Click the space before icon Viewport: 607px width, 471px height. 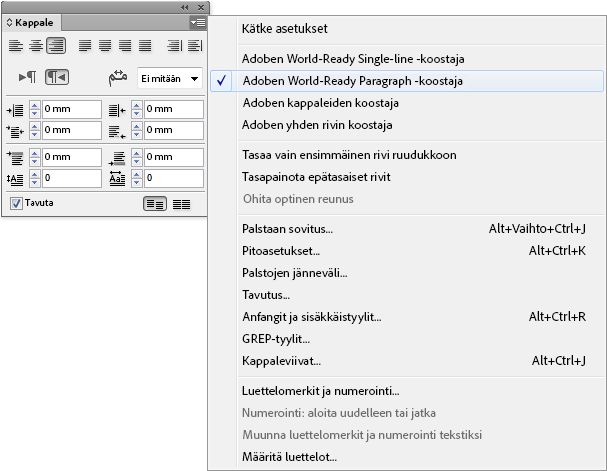(x=15, y=158)
